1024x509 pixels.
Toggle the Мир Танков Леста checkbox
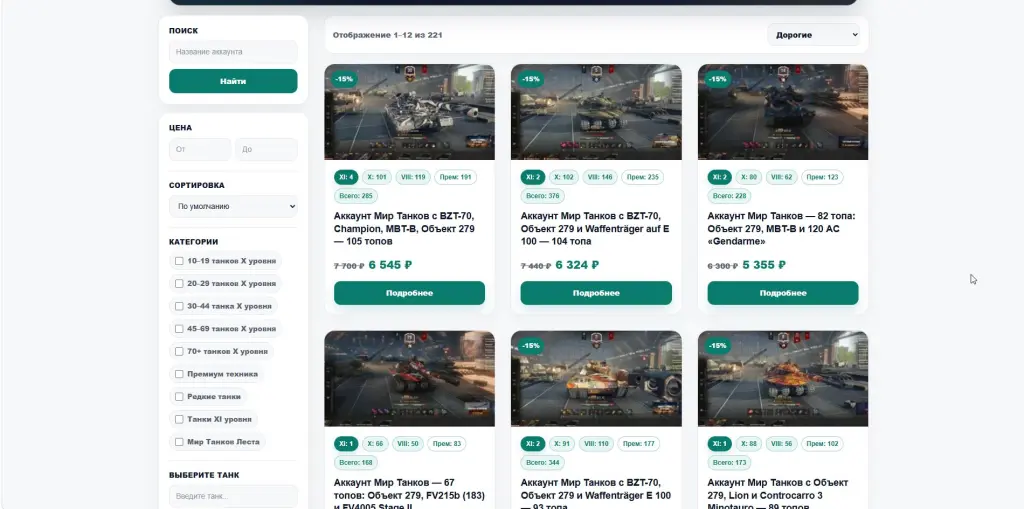[179, 442]
